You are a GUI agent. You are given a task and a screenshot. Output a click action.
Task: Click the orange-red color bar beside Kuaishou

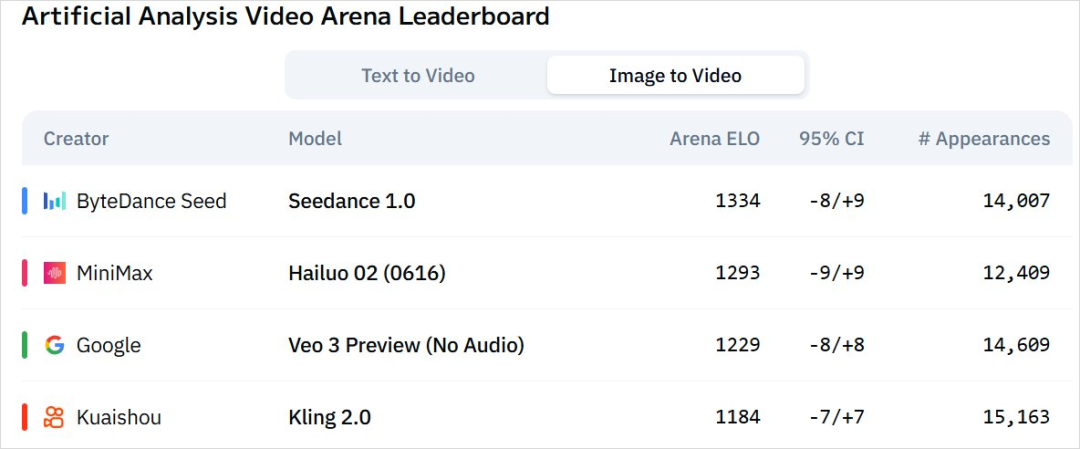click(25, 417)
